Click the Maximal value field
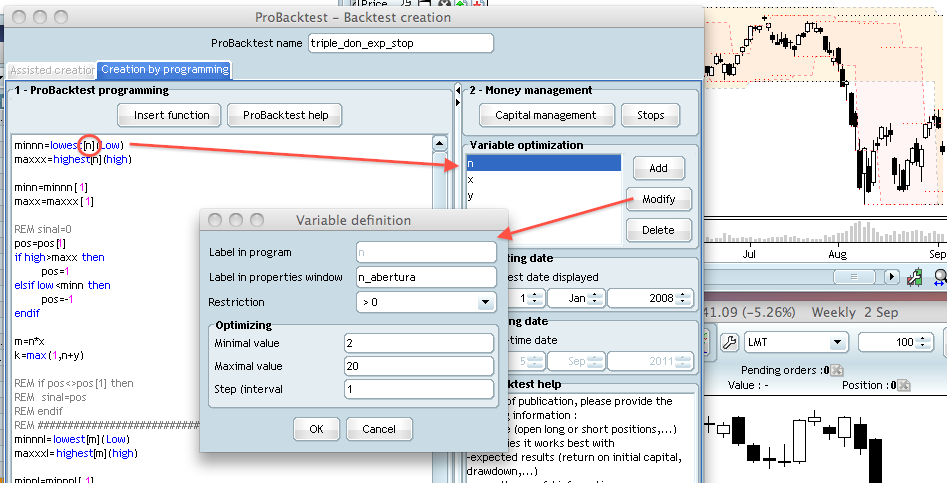The image size is (947, 483). (419, 366)
